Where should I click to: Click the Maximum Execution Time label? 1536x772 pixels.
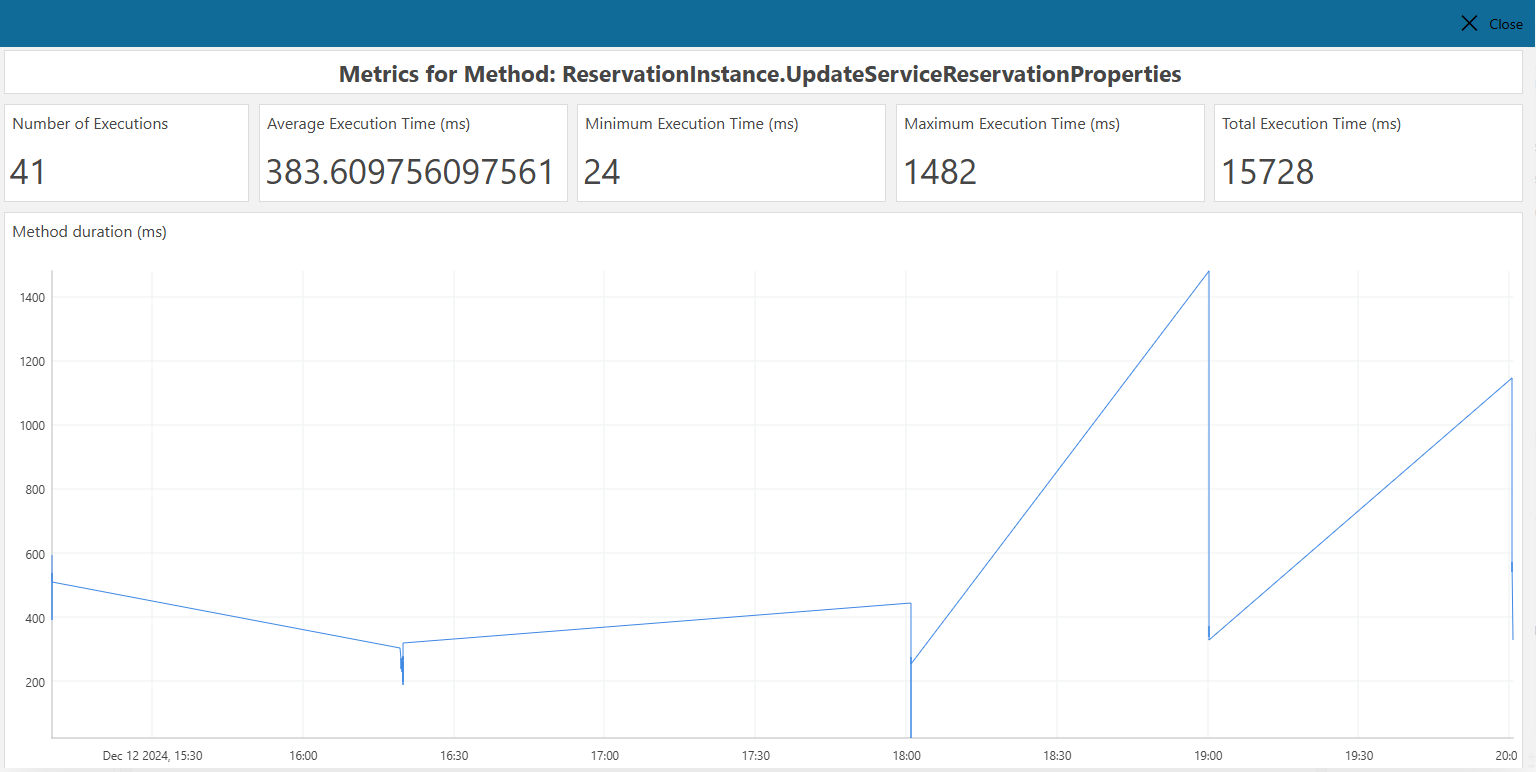coord(1012,124)
